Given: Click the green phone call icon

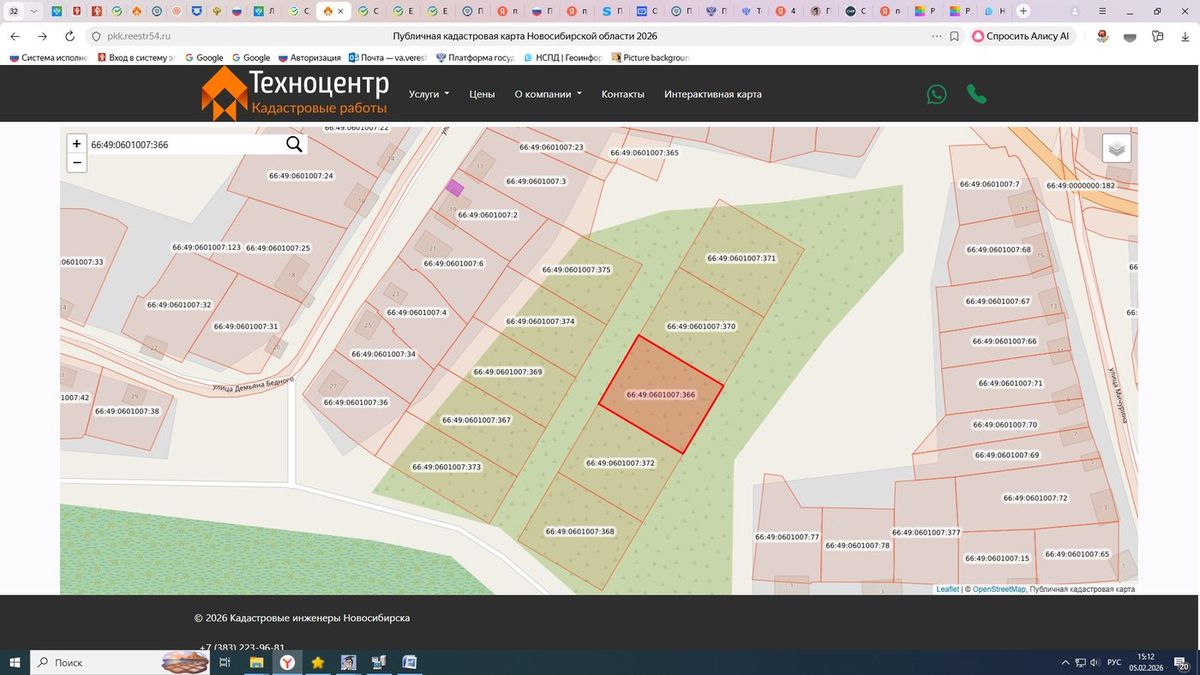Looking at the screenshot, I should tap(977, 94).
